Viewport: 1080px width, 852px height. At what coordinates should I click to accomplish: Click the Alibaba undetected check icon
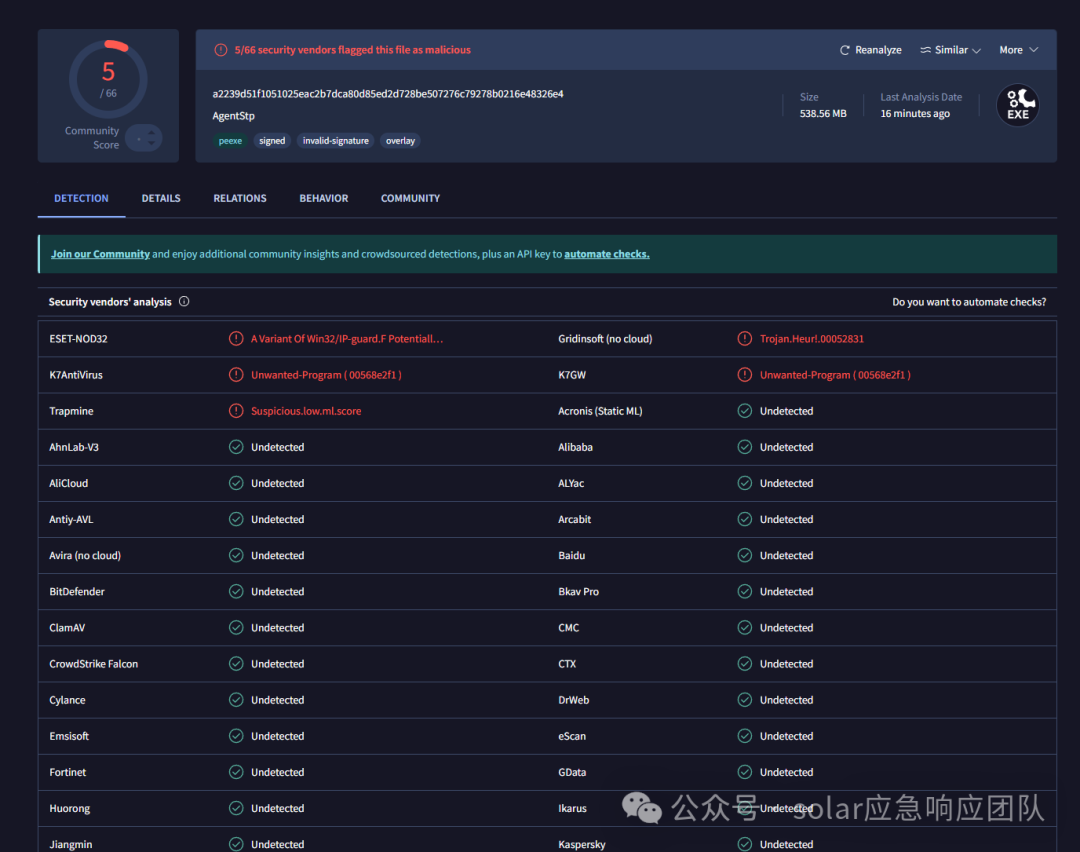pyautogui.click(x=745, y=447)
